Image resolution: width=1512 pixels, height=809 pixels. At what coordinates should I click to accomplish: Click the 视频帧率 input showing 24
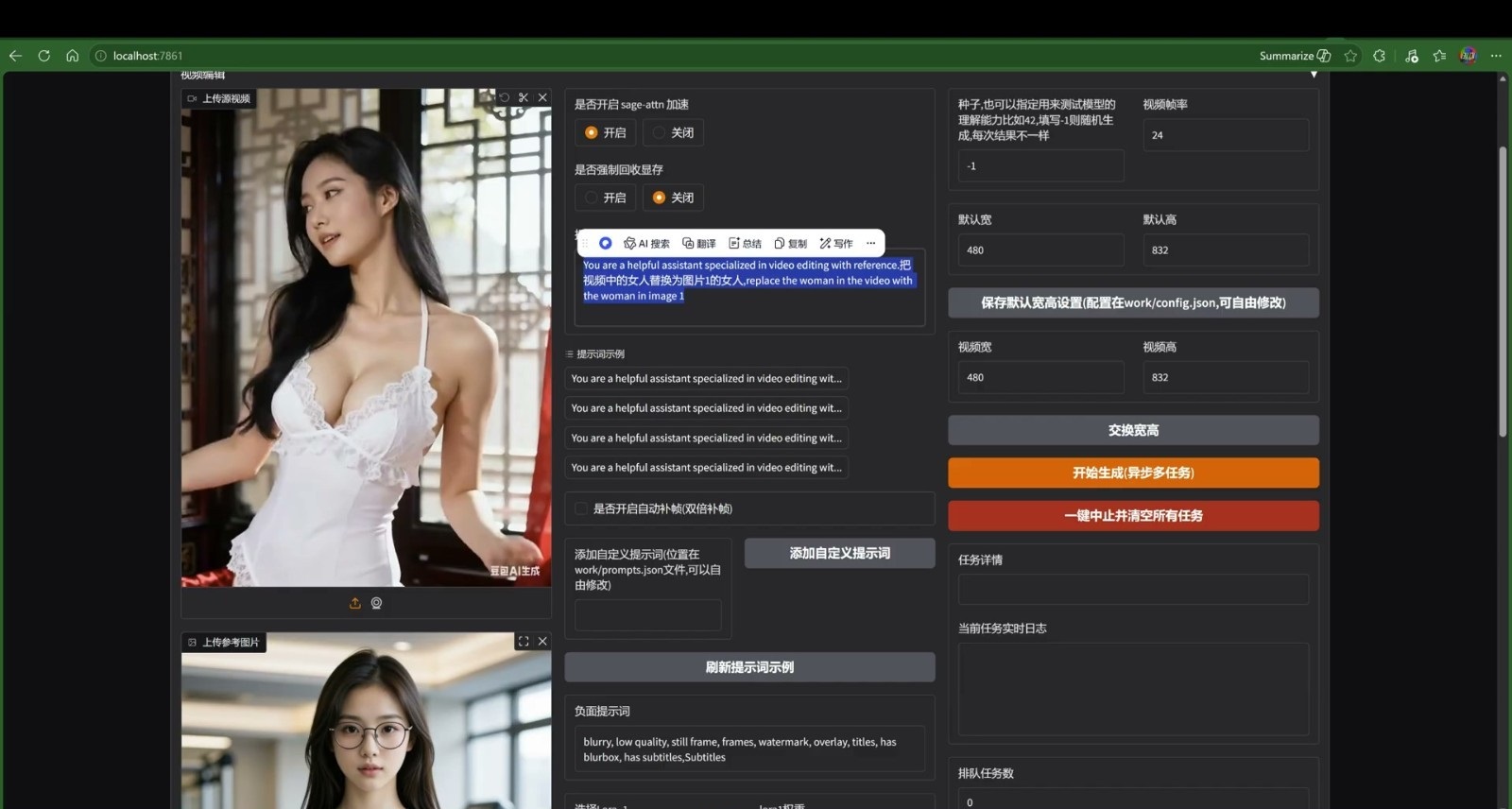[x=1226, y=135]
